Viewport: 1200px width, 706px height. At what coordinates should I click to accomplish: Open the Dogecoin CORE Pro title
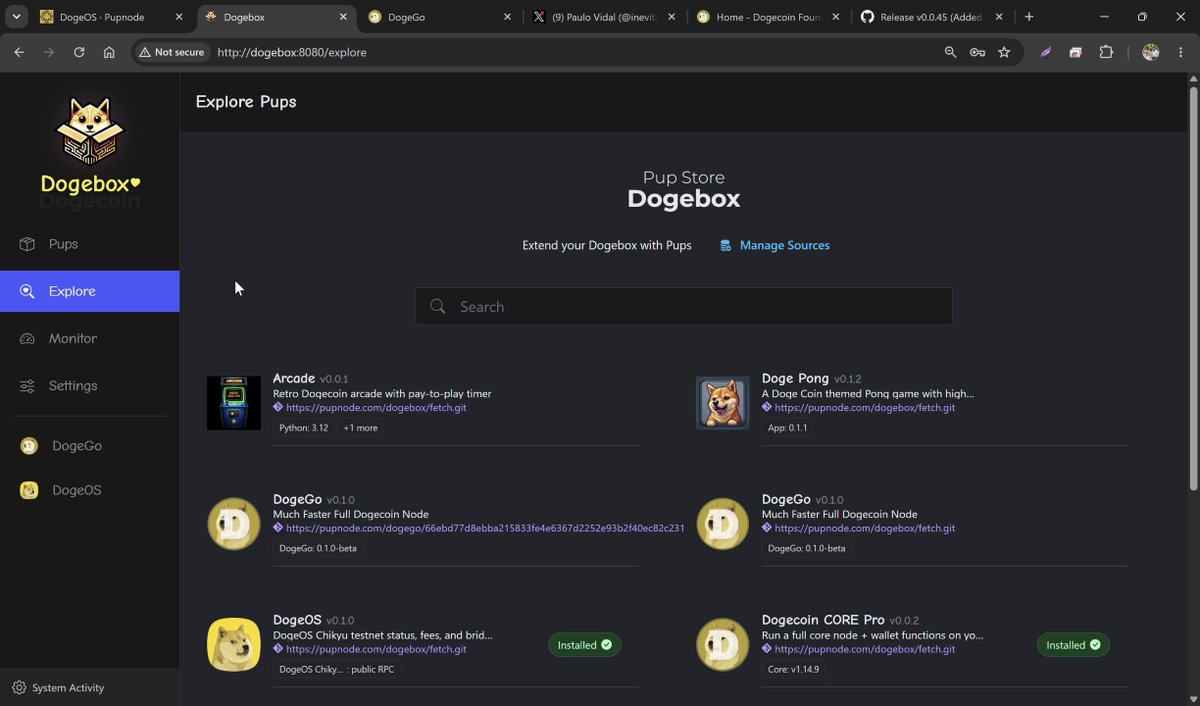(x=823, y=620)
